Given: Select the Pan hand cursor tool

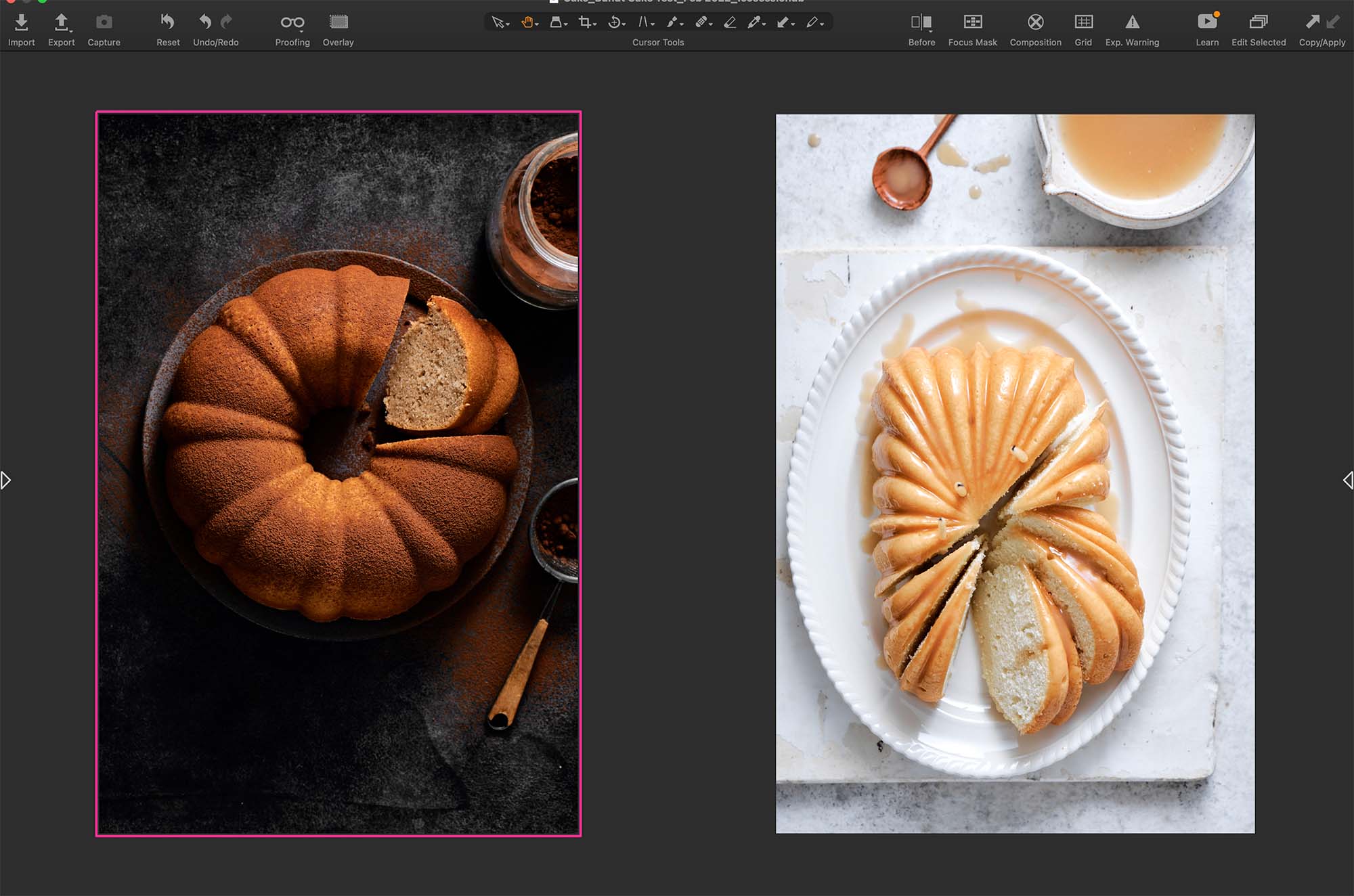Looking at the screenshot, I should click(527, 22).
